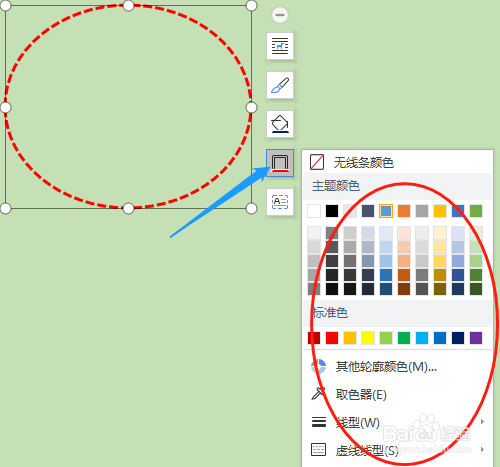Click top-right resize handle of ellipse
This screenshot has width=500, height=467.
coord(251,5)
